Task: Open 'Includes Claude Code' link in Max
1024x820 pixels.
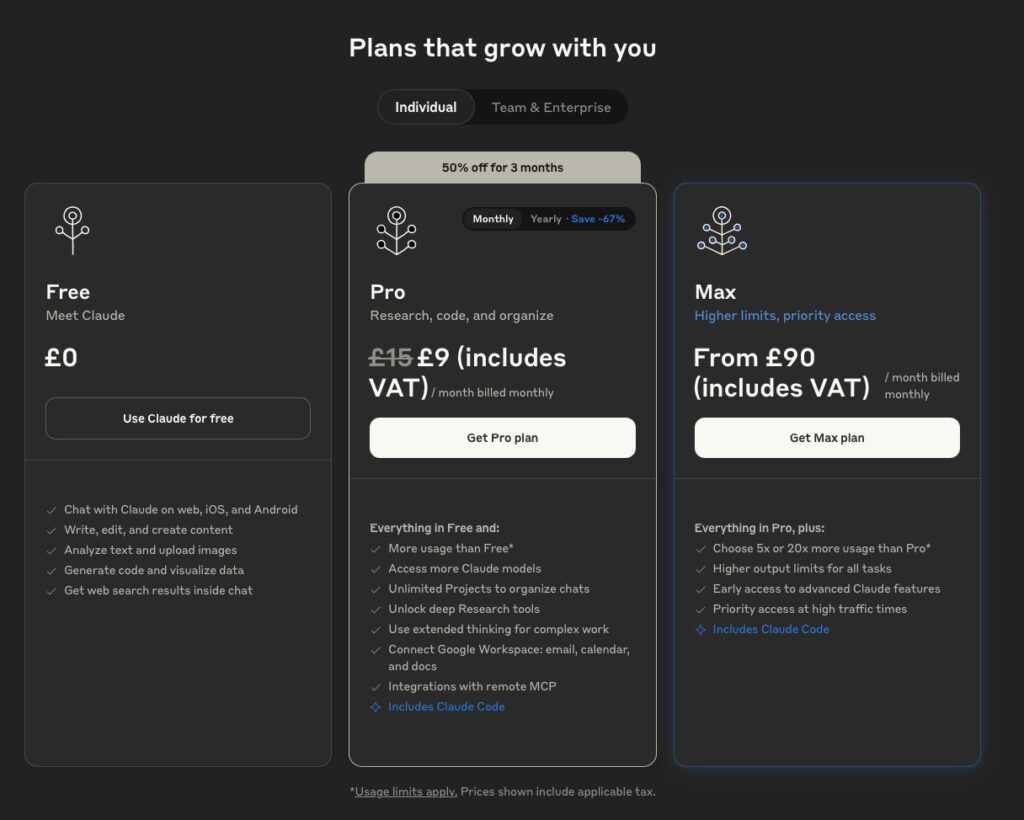Action: click(x=771, y=630)
